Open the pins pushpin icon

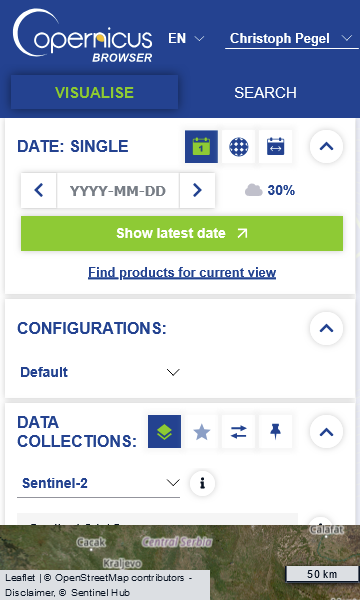click(275, 432)
